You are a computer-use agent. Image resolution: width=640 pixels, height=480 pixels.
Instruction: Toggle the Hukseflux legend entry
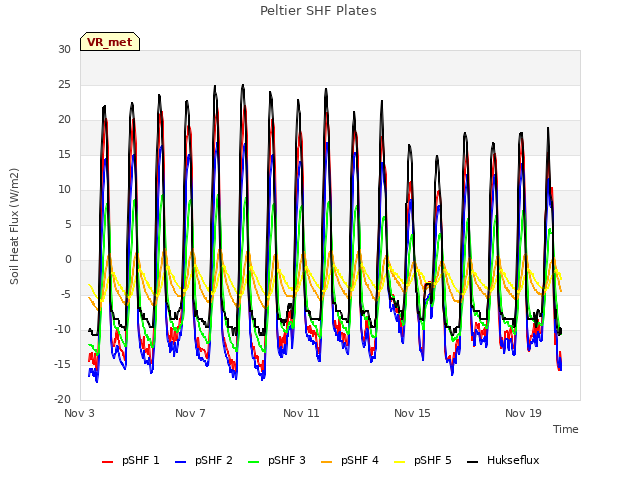pos(503,460)
